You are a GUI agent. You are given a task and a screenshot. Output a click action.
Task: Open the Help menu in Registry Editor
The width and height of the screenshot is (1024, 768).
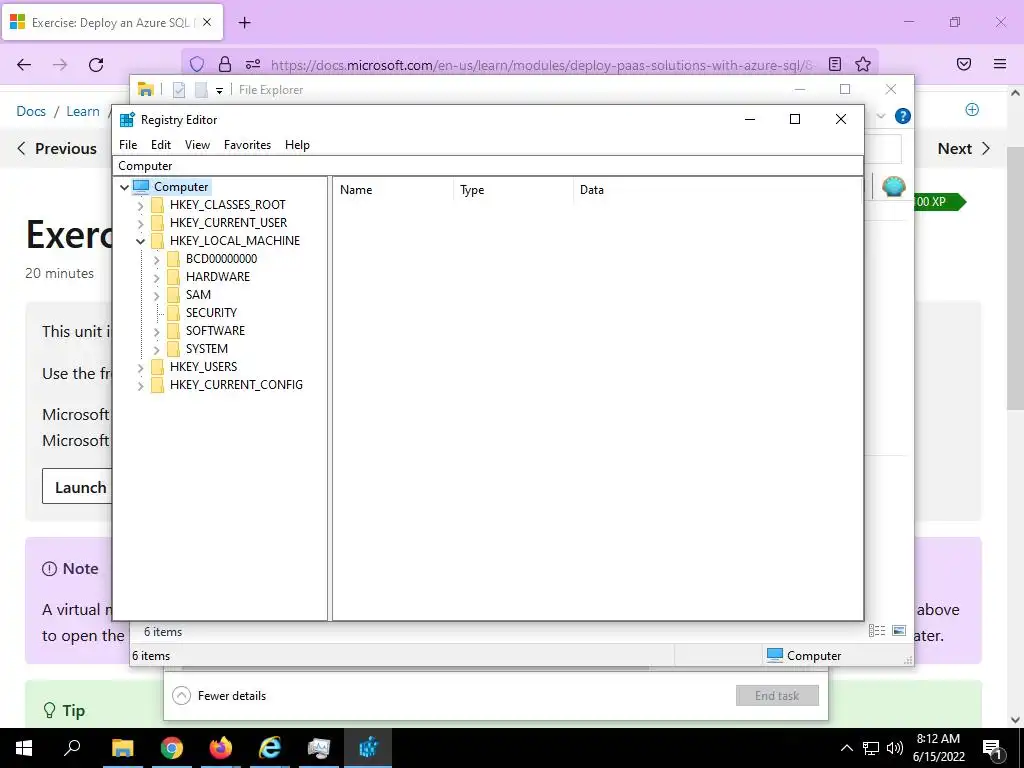pyautogui.click(x=297, y=145)
